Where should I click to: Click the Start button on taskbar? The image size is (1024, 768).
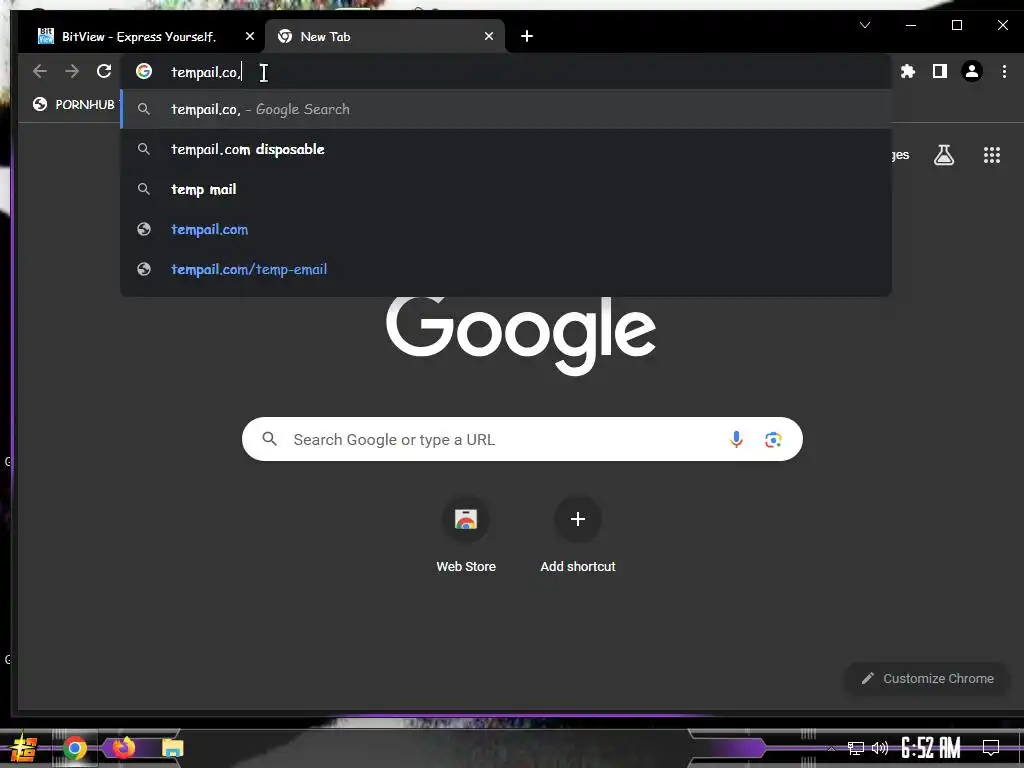23,748
